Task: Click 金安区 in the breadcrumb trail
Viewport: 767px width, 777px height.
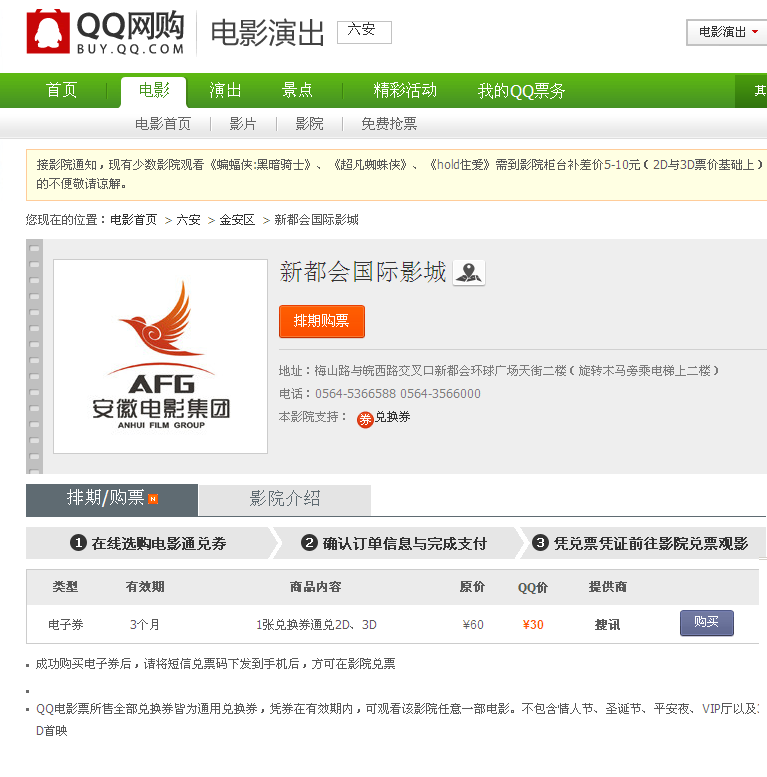Action: [x=237, y=220]
